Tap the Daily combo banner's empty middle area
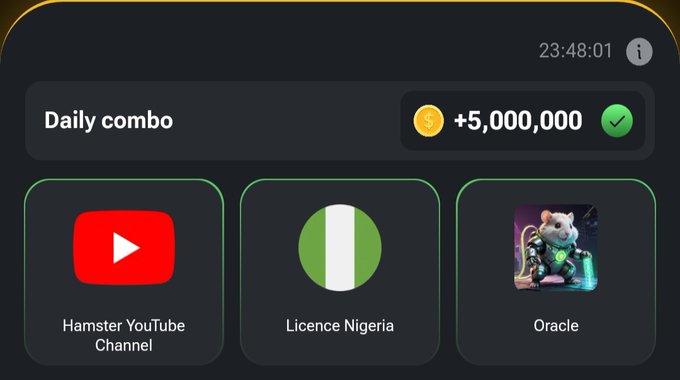Image resolution: width=680 pixels, height=380 pixels. click(286, 121)
